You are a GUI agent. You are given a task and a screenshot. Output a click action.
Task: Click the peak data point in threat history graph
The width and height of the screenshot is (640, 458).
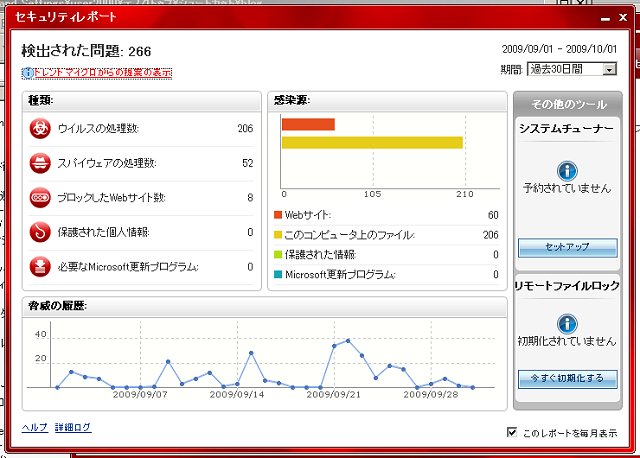click(x=348, y=340)
